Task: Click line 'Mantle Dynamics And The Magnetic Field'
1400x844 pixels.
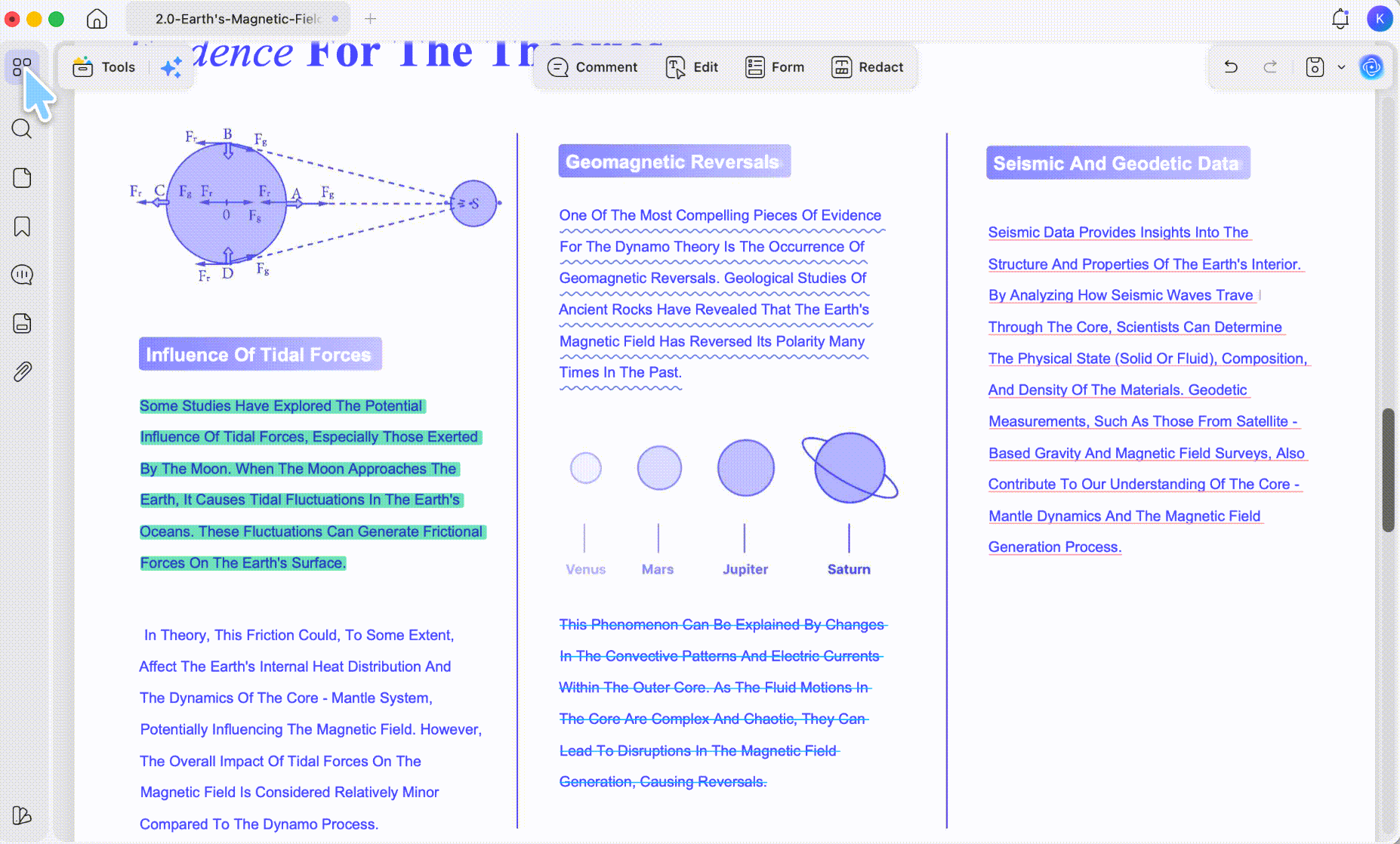Action: (1125, 516)
